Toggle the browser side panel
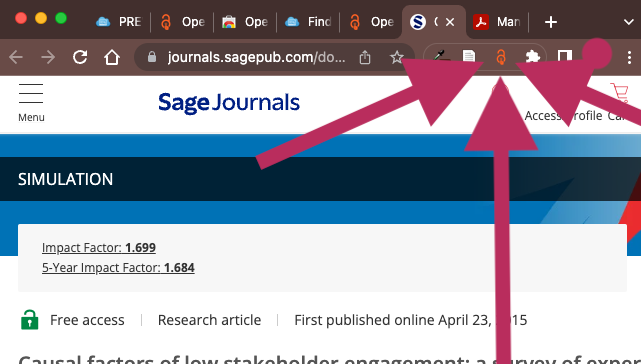Viewport: 641px width, 364px height. [565, 56]
